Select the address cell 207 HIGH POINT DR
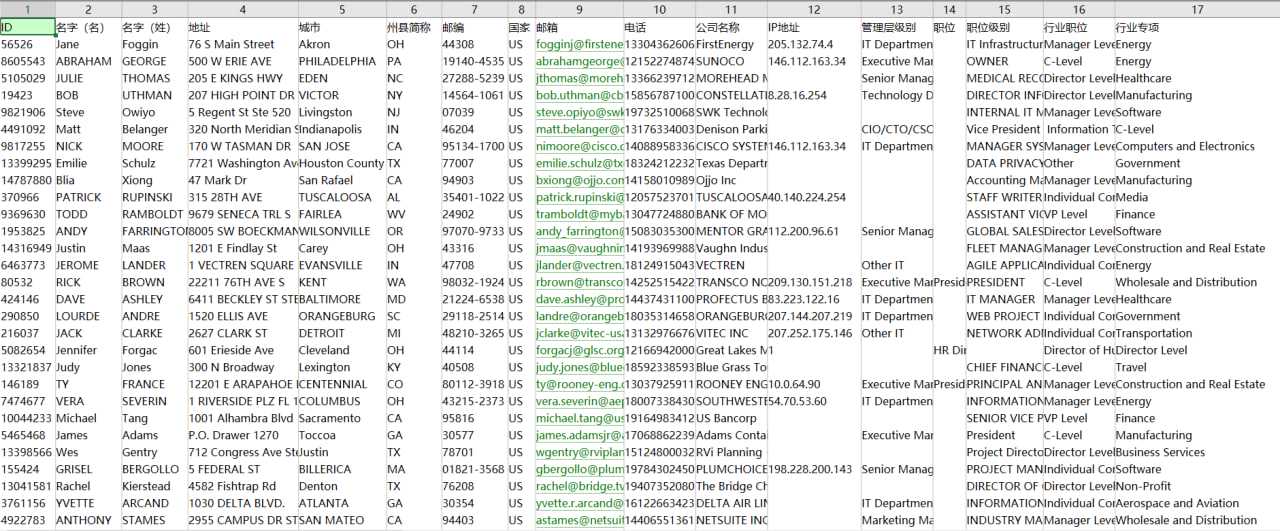 (x=242, y=95)
